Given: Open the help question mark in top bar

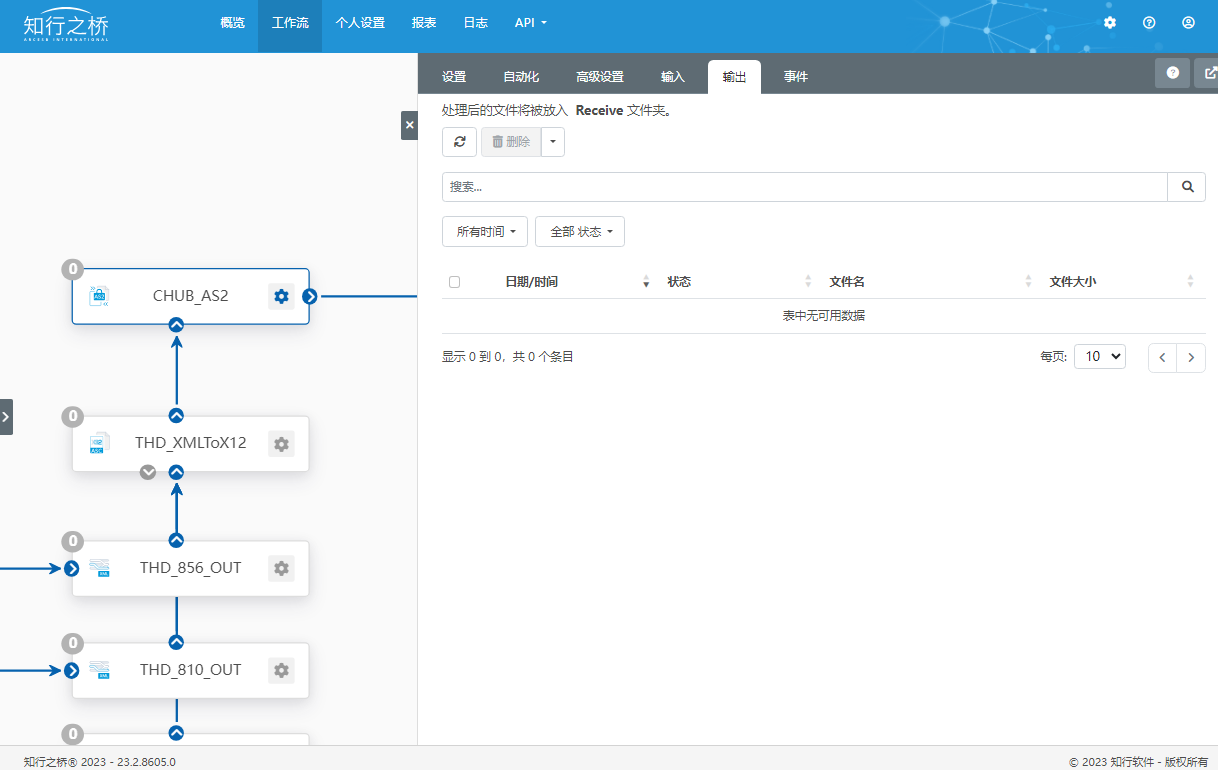Looking at the screenshot, I should coord(1149,22).
